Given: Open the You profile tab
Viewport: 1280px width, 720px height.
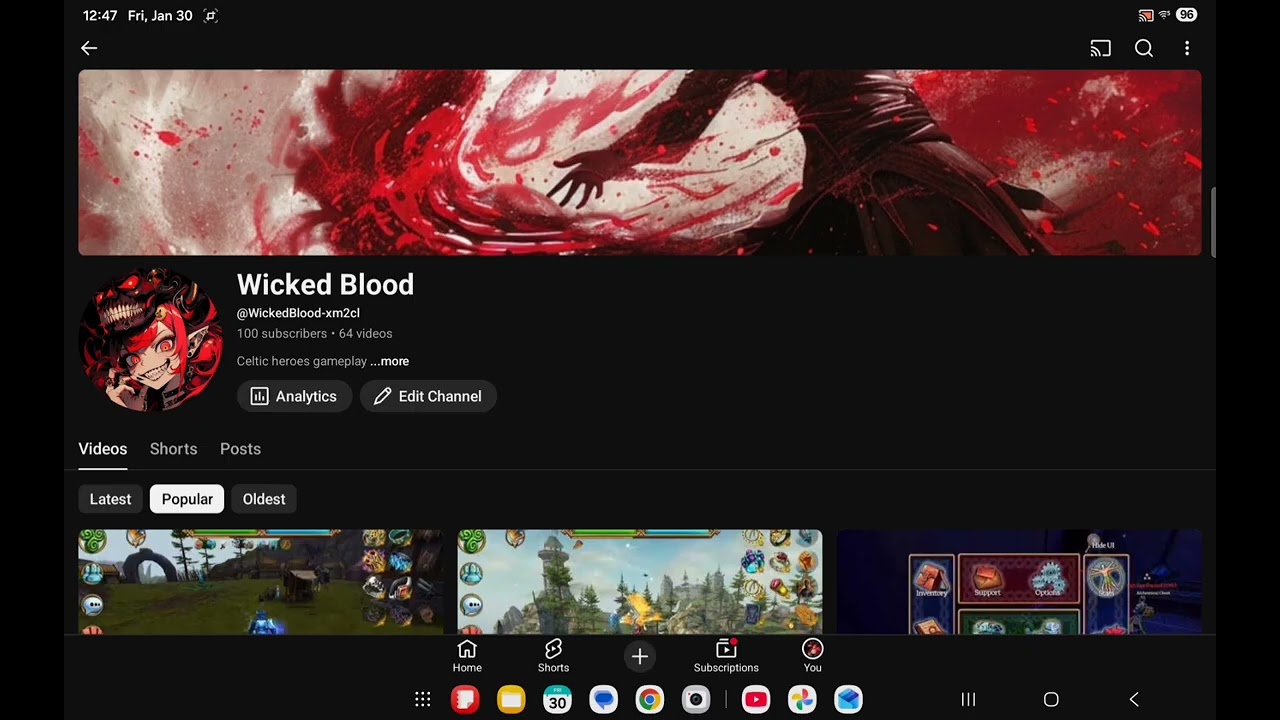Looking at the screenshot, I should tap(812, 656).
